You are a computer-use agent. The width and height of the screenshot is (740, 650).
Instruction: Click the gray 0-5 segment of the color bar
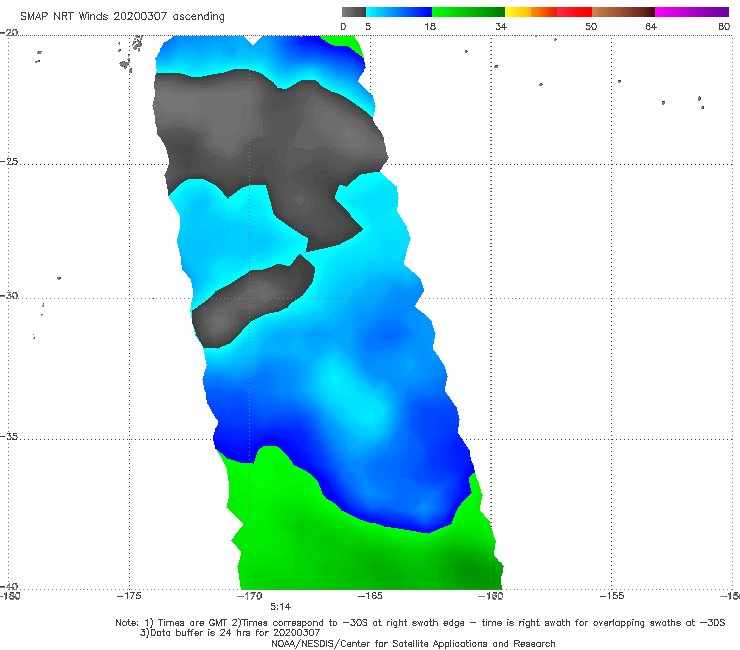[x=354, y=12]
